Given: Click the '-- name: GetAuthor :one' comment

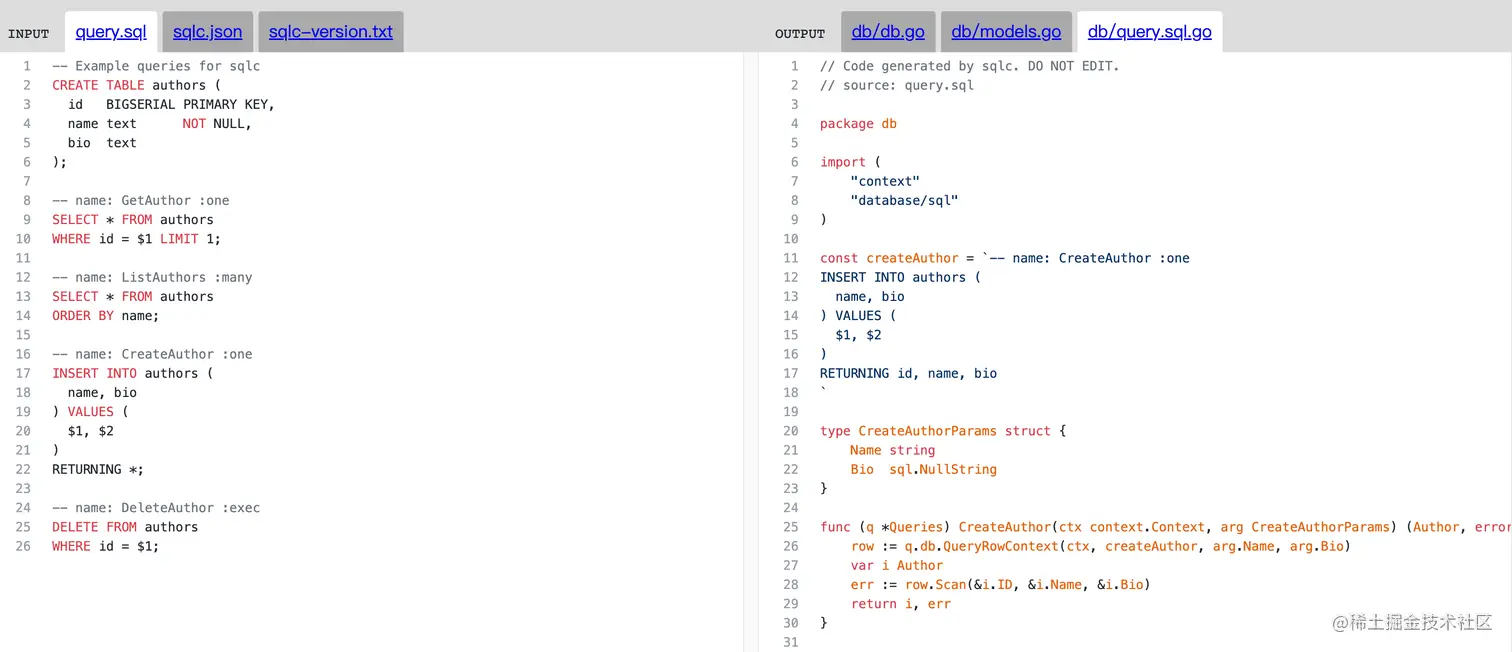Looking at the screenshot, I should pos(141,200).
